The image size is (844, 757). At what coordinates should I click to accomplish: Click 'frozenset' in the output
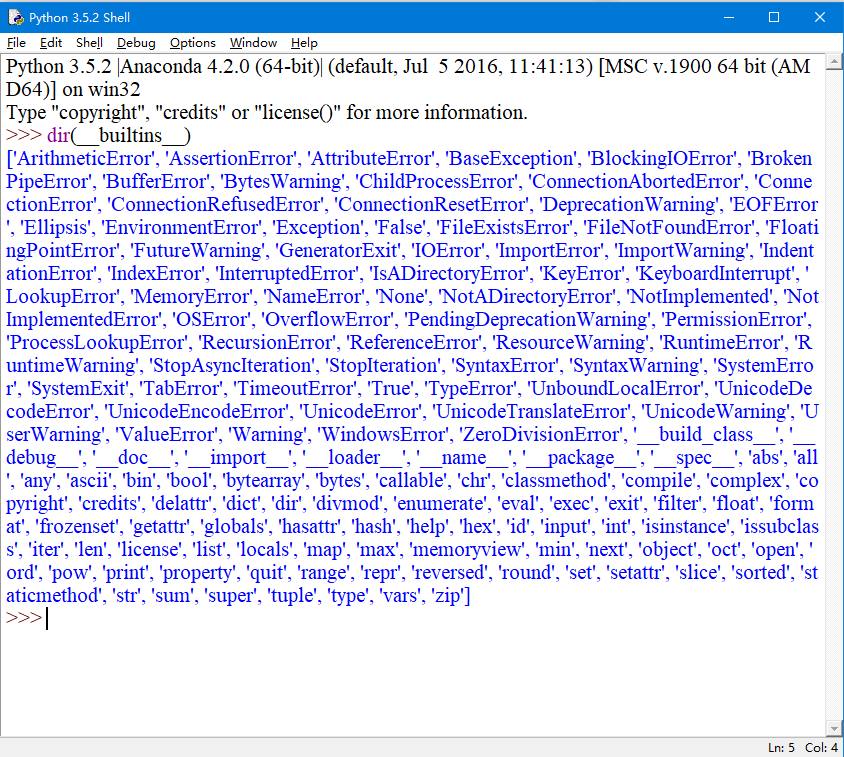[x=78, y=527]
